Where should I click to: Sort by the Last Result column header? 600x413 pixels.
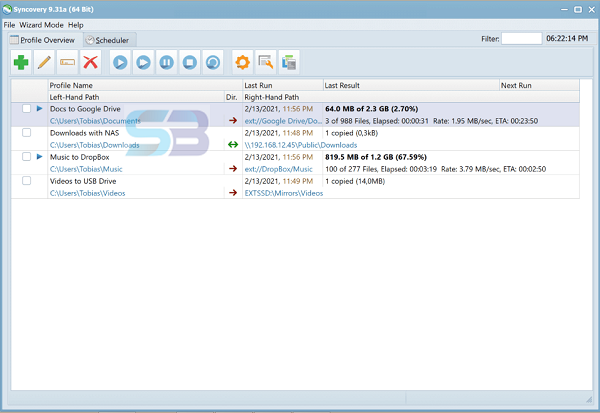[x=411, y=85]
